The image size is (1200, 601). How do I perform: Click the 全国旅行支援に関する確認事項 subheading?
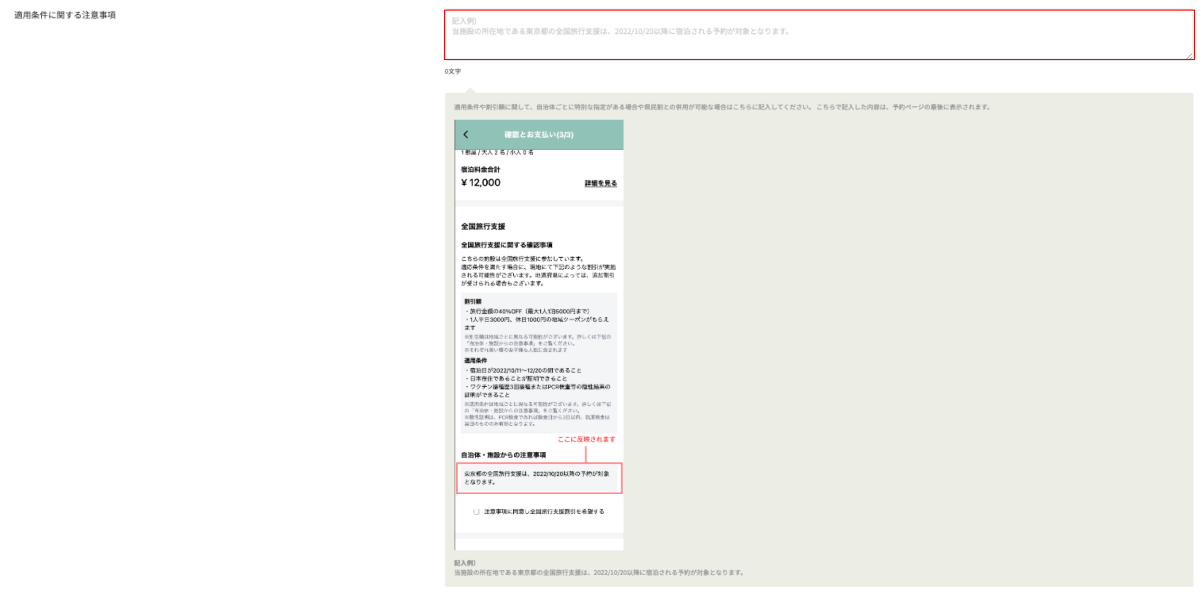pos(506,244)
